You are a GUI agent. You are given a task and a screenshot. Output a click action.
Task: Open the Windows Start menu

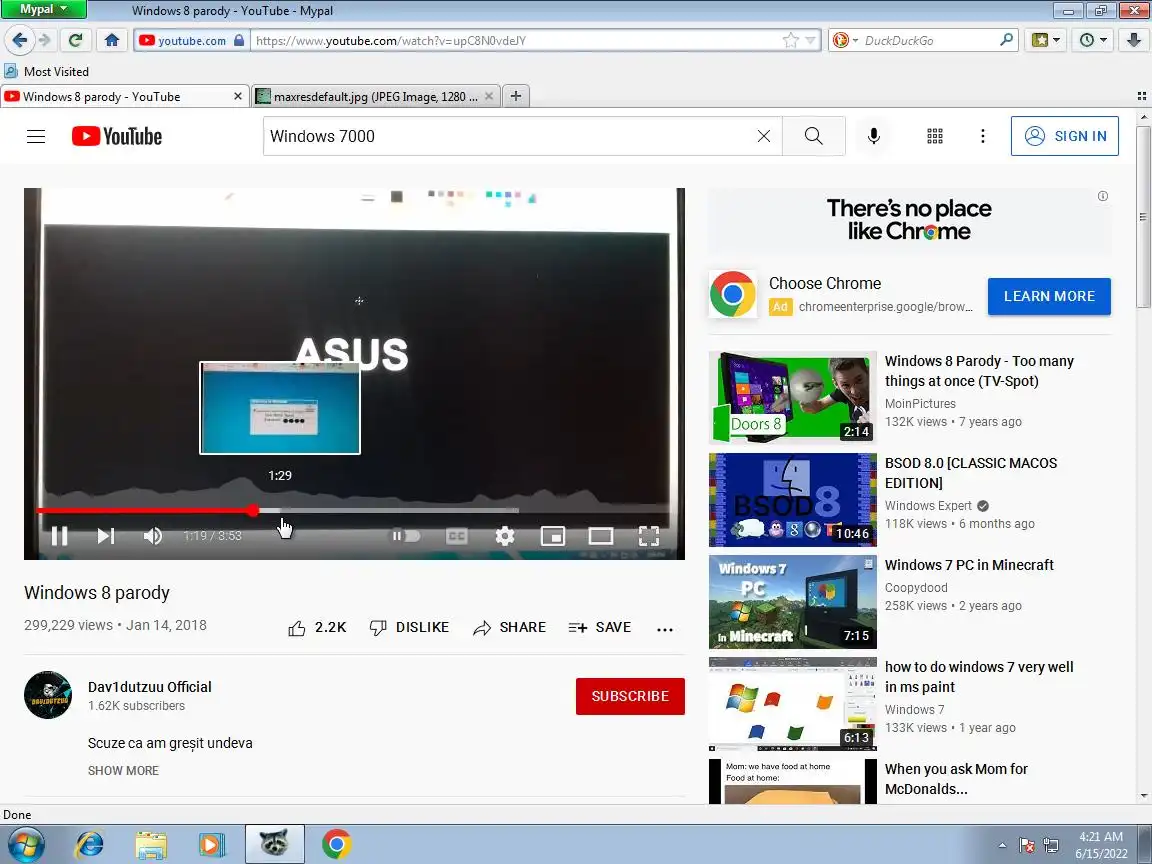[25, 844]
